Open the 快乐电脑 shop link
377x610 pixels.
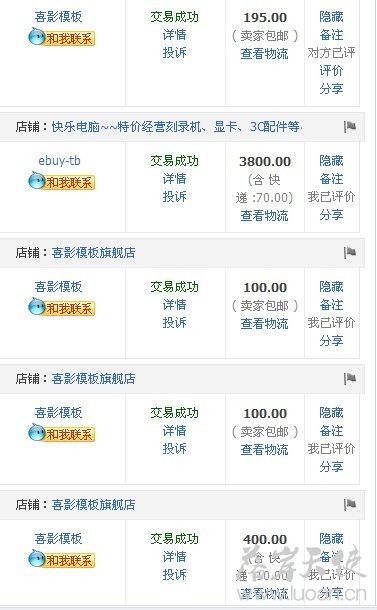(x=177, y=127)
